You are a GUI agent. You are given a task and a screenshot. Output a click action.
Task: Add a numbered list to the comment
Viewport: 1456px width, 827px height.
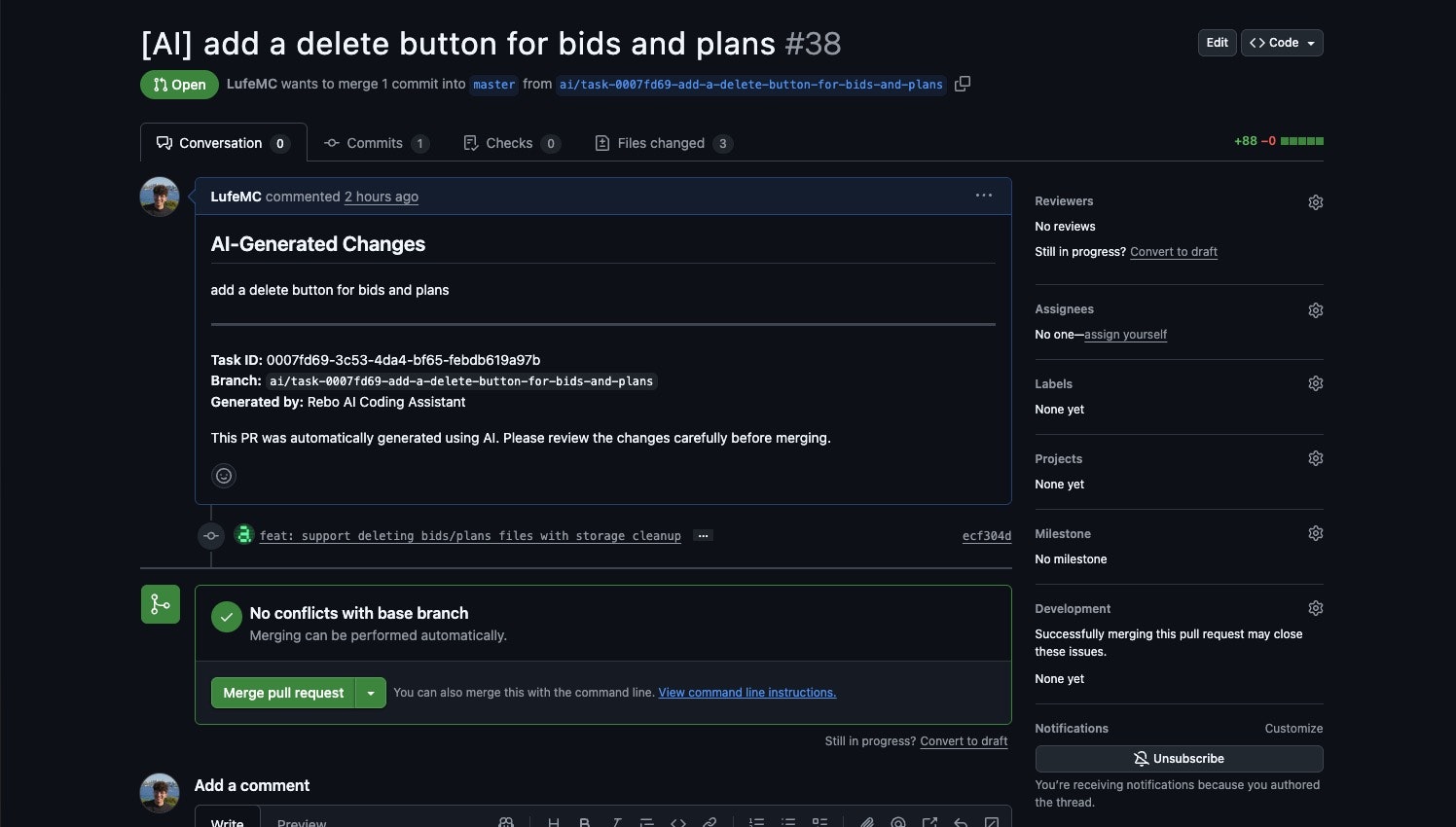(x=756, y=822)
